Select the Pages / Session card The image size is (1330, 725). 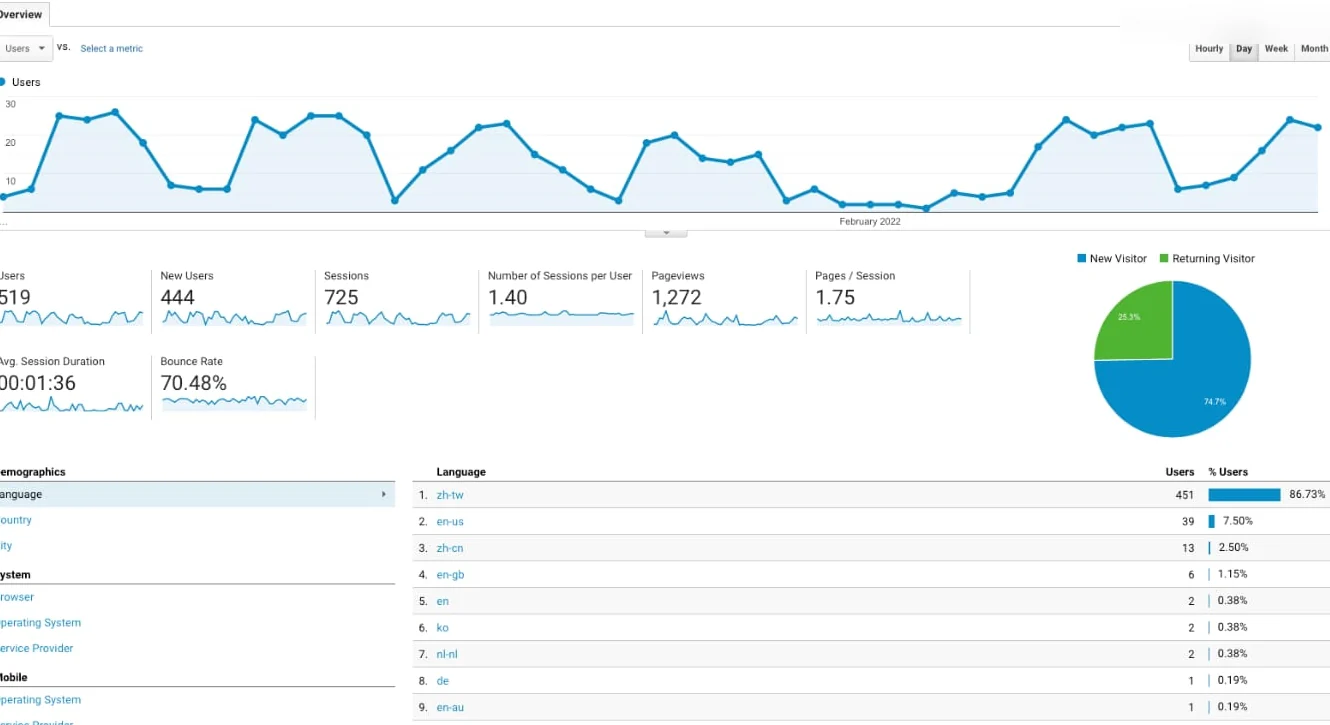(x=888, y=299)
